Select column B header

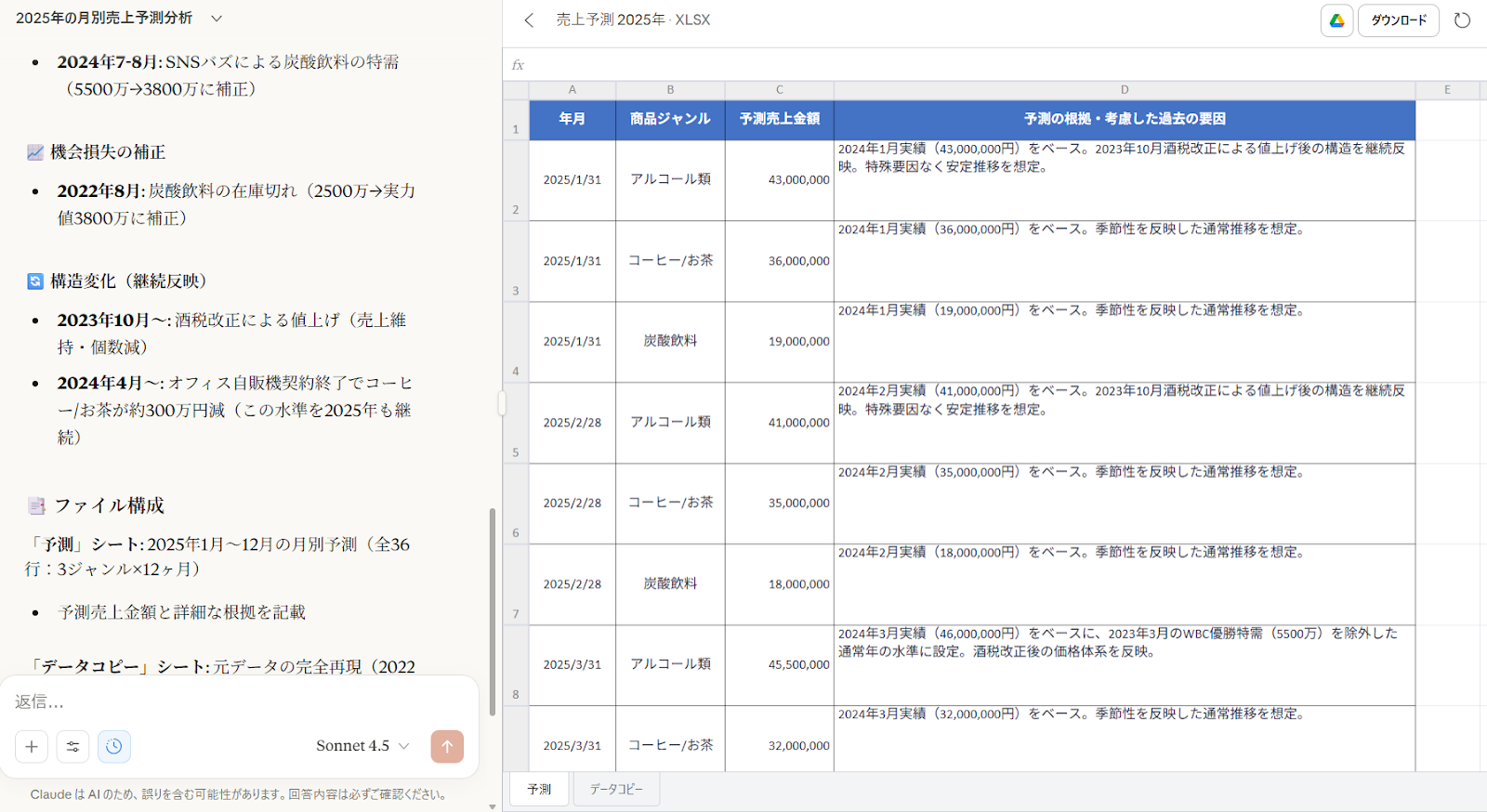click(x=670, y=90)
